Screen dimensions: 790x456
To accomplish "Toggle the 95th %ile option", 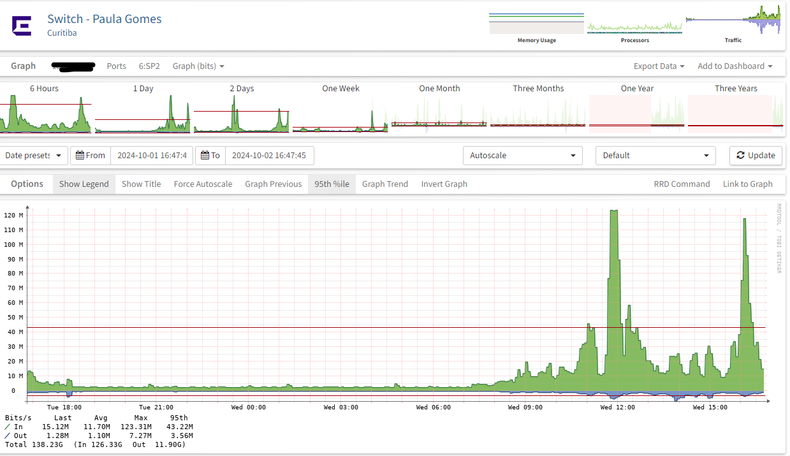I will point(331,184).
